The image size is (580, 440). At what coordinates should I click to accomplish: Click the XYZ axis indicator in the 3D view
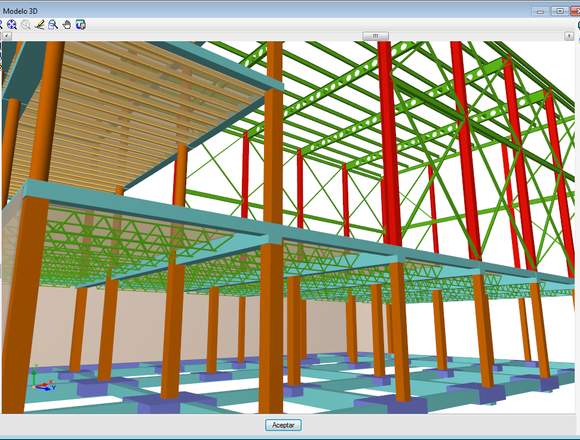43,379
